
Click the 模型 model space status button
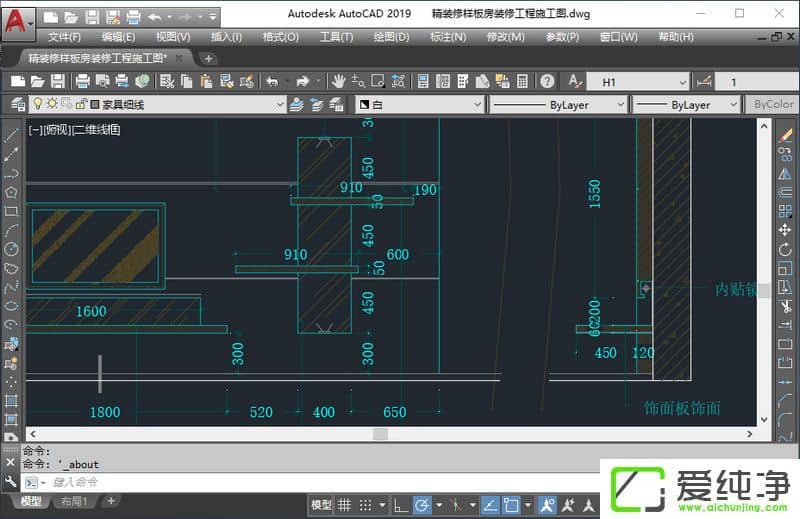coord(321,505)
